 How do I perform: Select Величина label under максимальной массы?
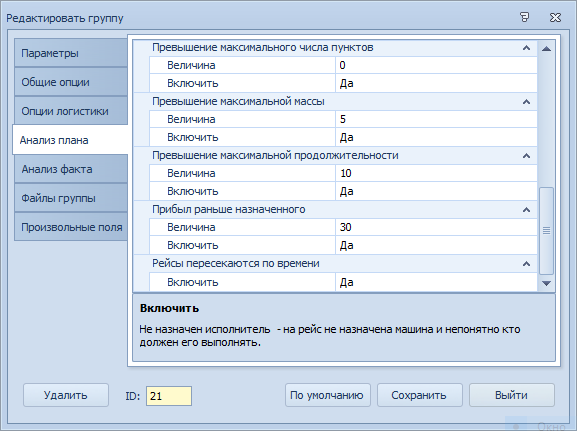point(191,119)
